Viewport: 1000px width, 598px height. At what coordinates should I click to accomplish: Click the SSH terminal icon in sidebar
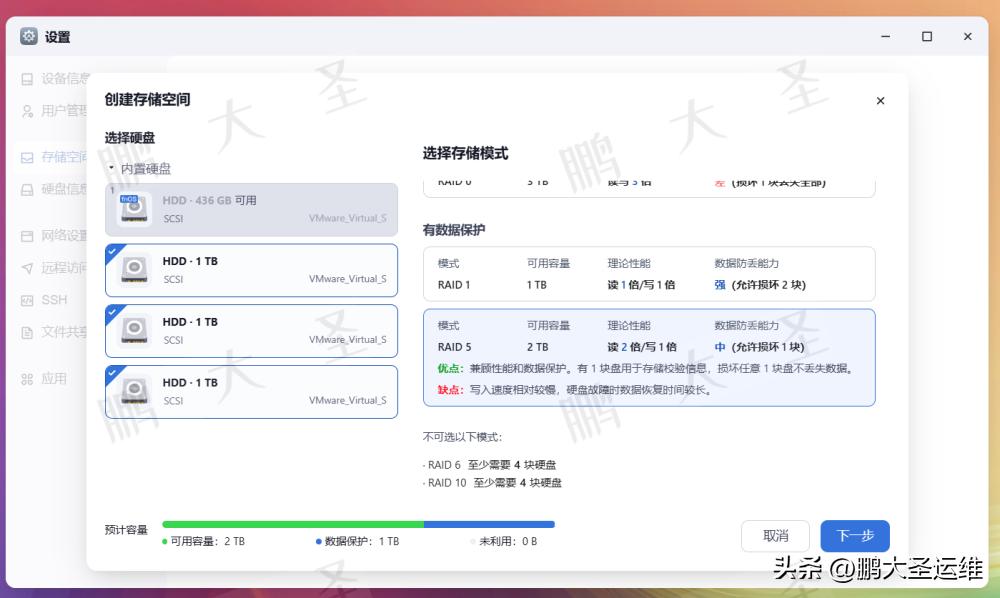pos(28,300)
